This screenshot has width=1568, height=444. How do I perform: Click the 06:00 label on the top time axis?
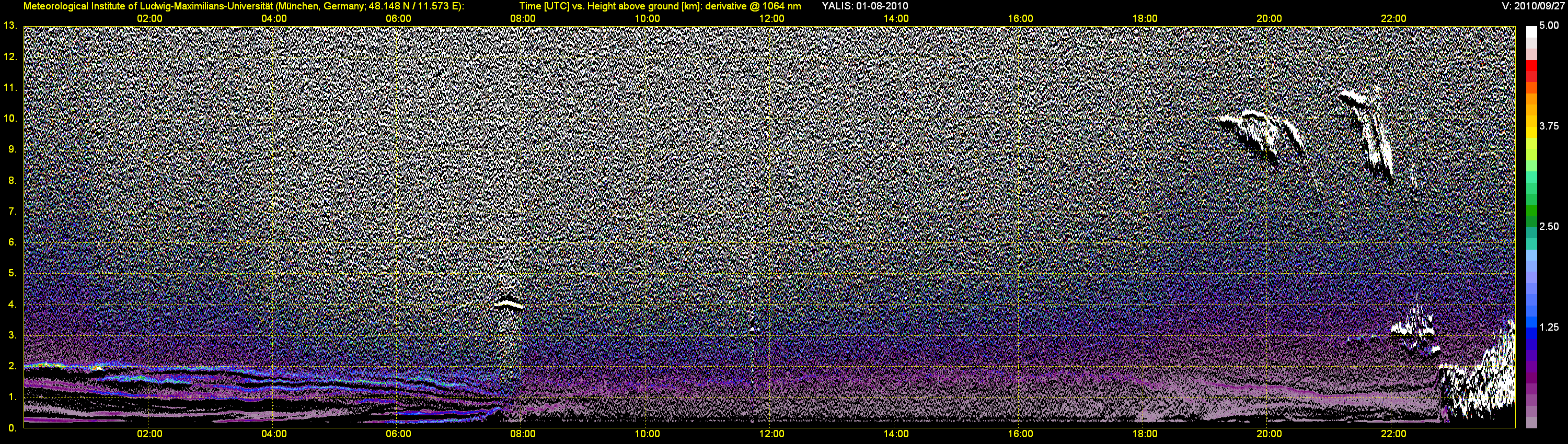point(398,18)
